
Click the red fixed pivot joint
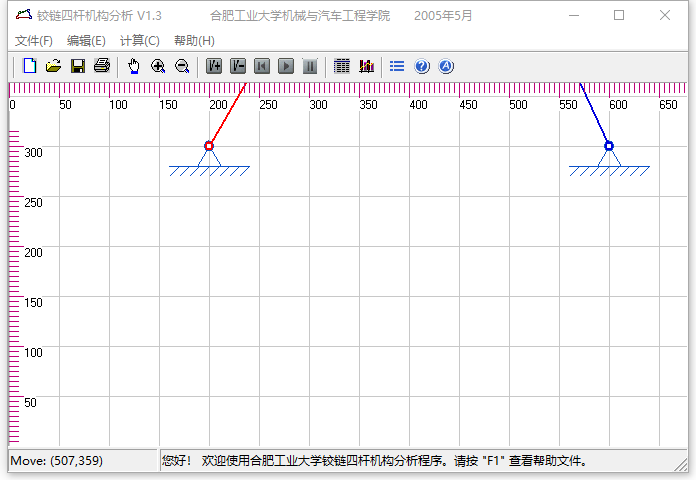(209, 146)
